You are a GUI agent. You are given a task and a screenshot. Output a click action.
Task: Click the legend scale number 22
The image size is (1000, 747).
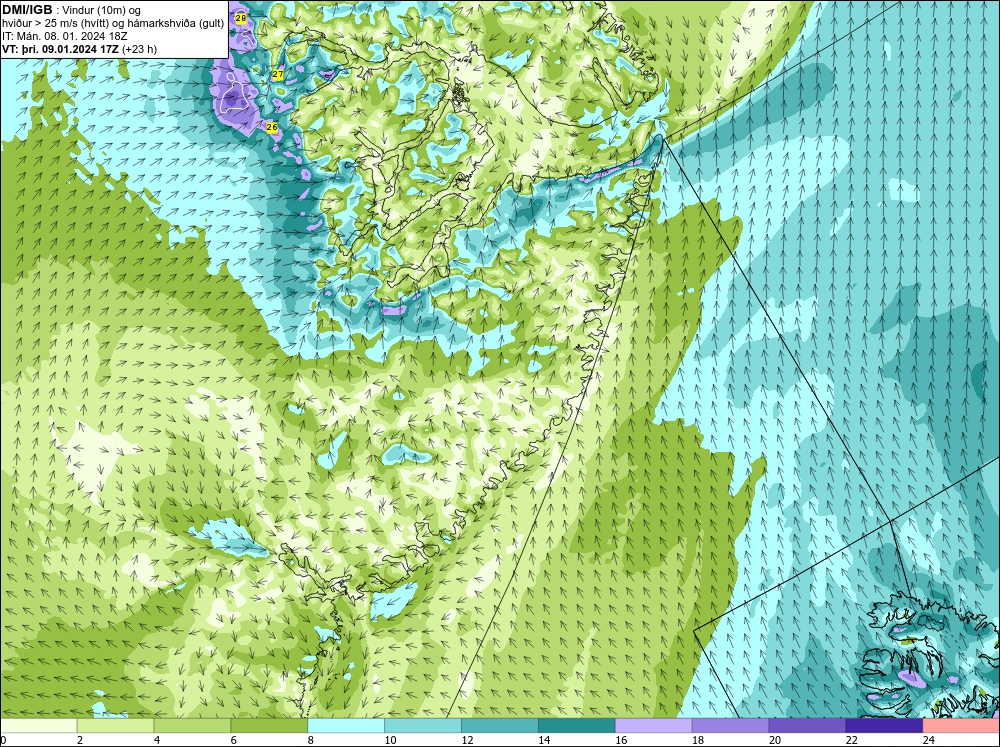tap(851, 740)
